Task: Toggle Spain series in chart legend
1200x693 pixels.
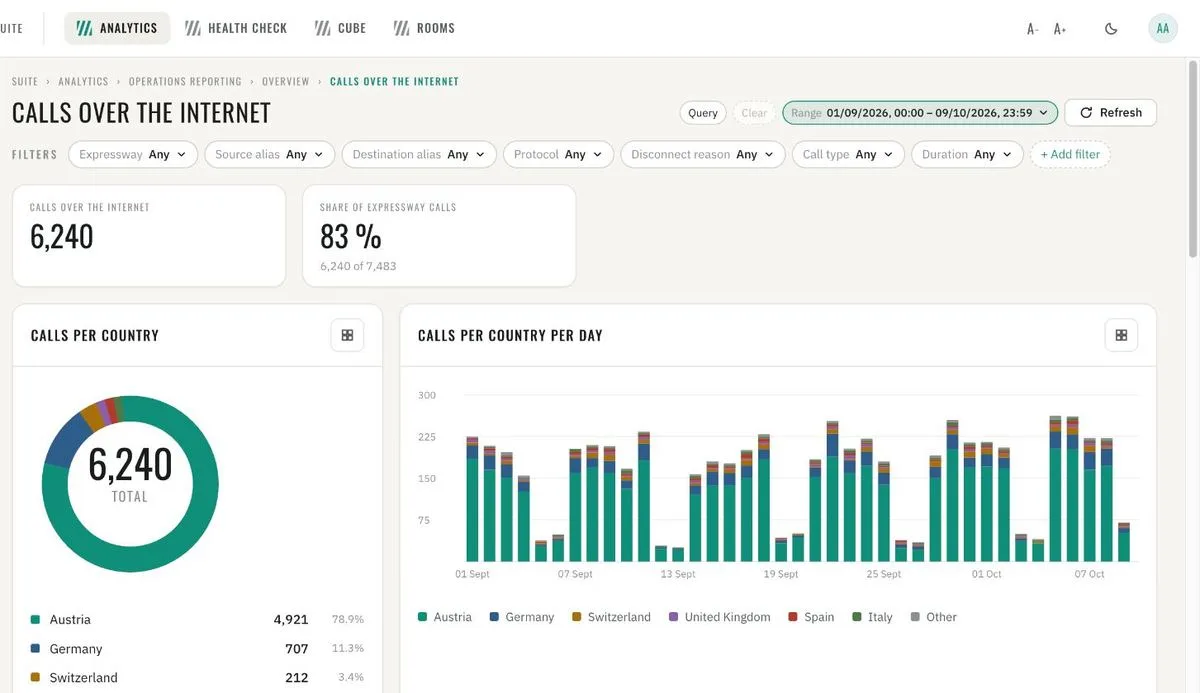Action: pyautogui.click(x=811, y=617)
